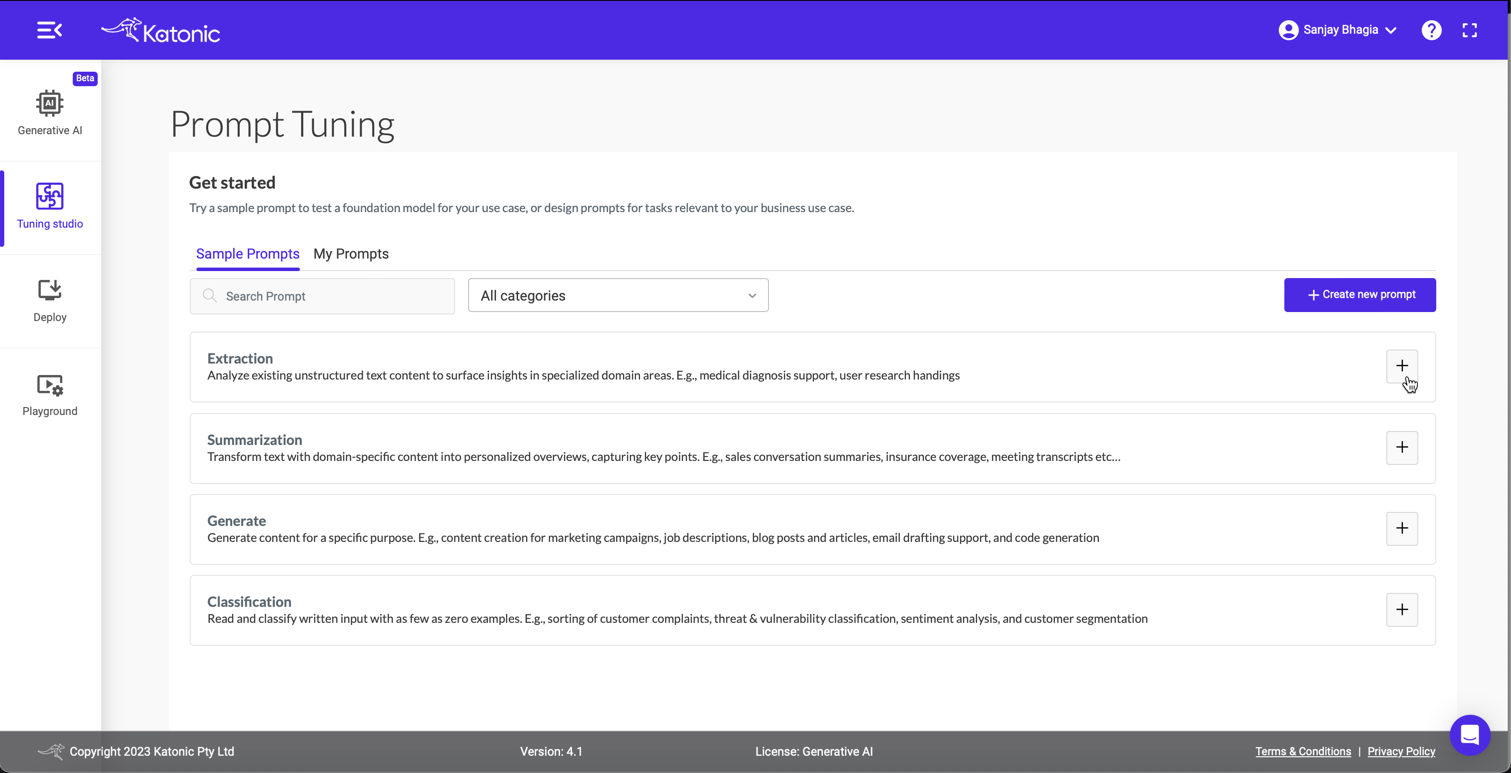Collapse the sidebar with the hamburger icon
Viewport: 1511px width, 773px height.
click(x=49, y=30)
